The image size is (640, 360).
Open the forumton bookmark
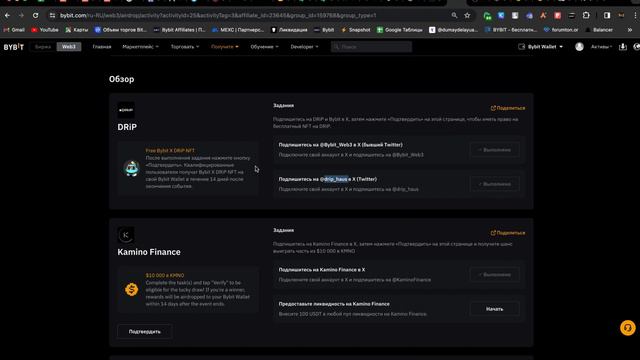pos(561,30)
